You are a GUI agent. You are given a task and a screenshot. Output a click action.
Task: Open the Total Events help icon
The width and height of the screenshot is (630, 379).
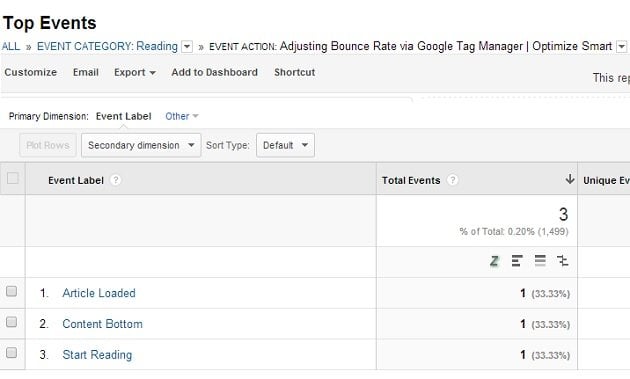[x=452, y=180]
